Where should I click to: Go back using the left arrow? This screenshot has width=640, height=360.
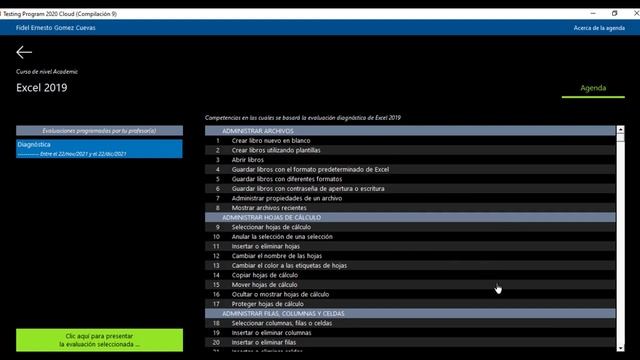pos(24,52)
